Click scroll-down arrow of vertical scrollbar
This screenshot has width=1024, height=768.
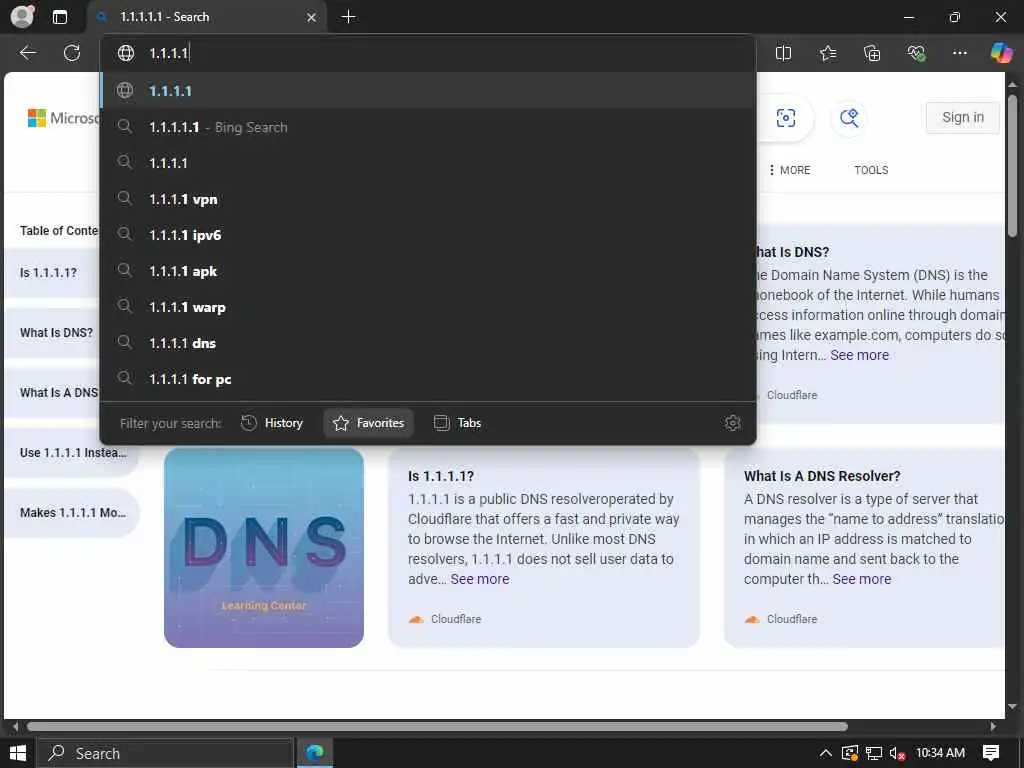pyautogui.click(x=1012, y=707)
